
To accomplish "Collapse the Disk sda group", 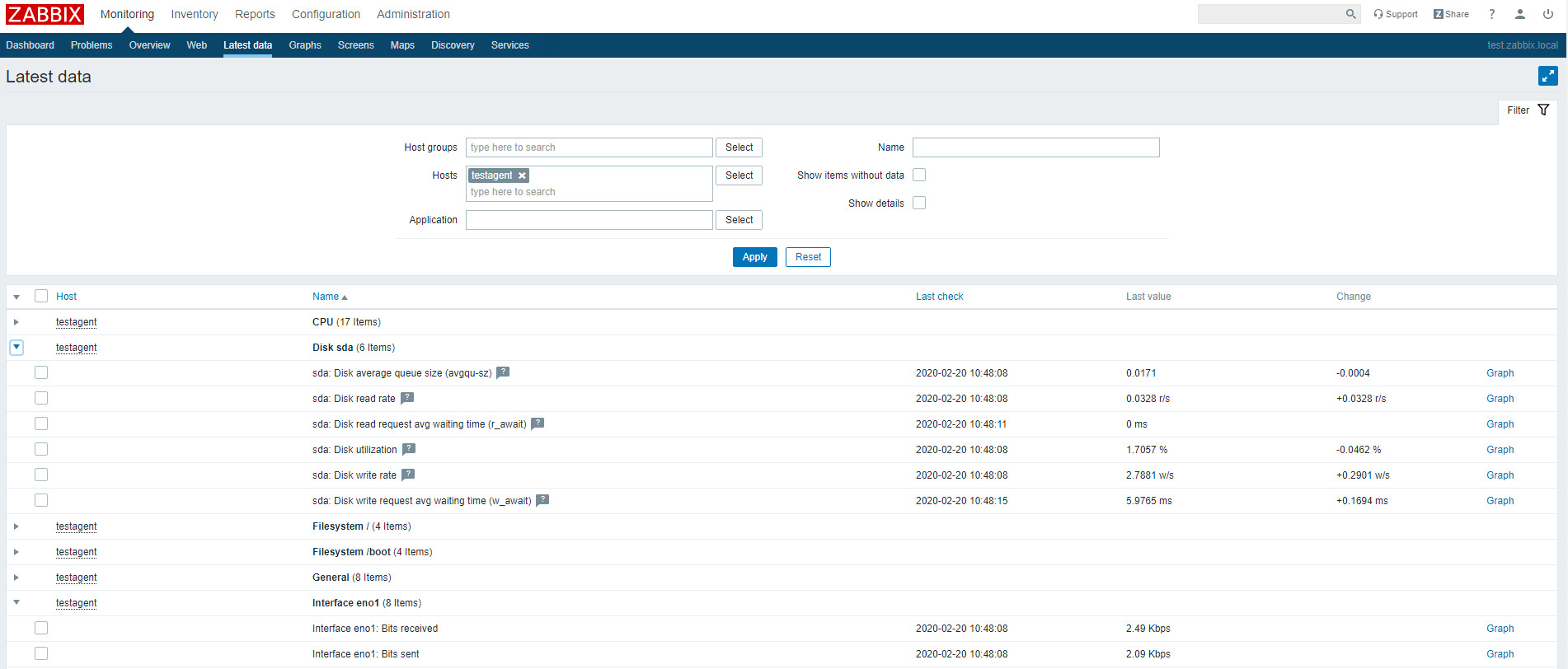I will coord(16,348).
